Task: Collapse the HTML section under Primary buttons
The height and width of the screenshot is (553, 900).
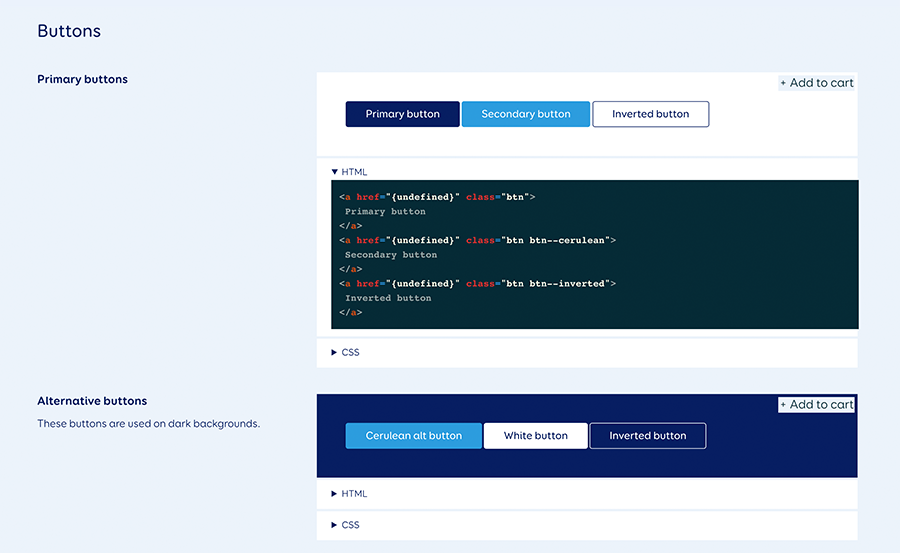Action: point(349,172)
